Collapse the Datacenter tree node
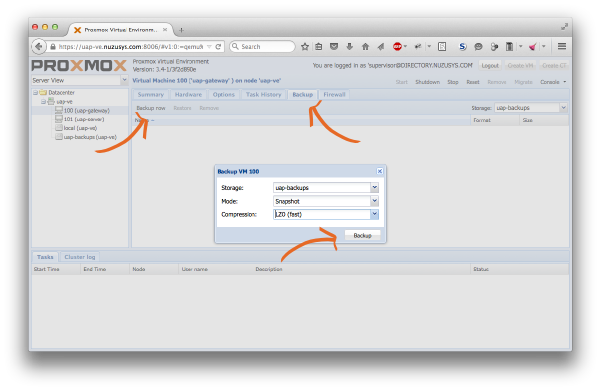Image resolution: width=600 pixels, height=390 pixels. (35, 93)
